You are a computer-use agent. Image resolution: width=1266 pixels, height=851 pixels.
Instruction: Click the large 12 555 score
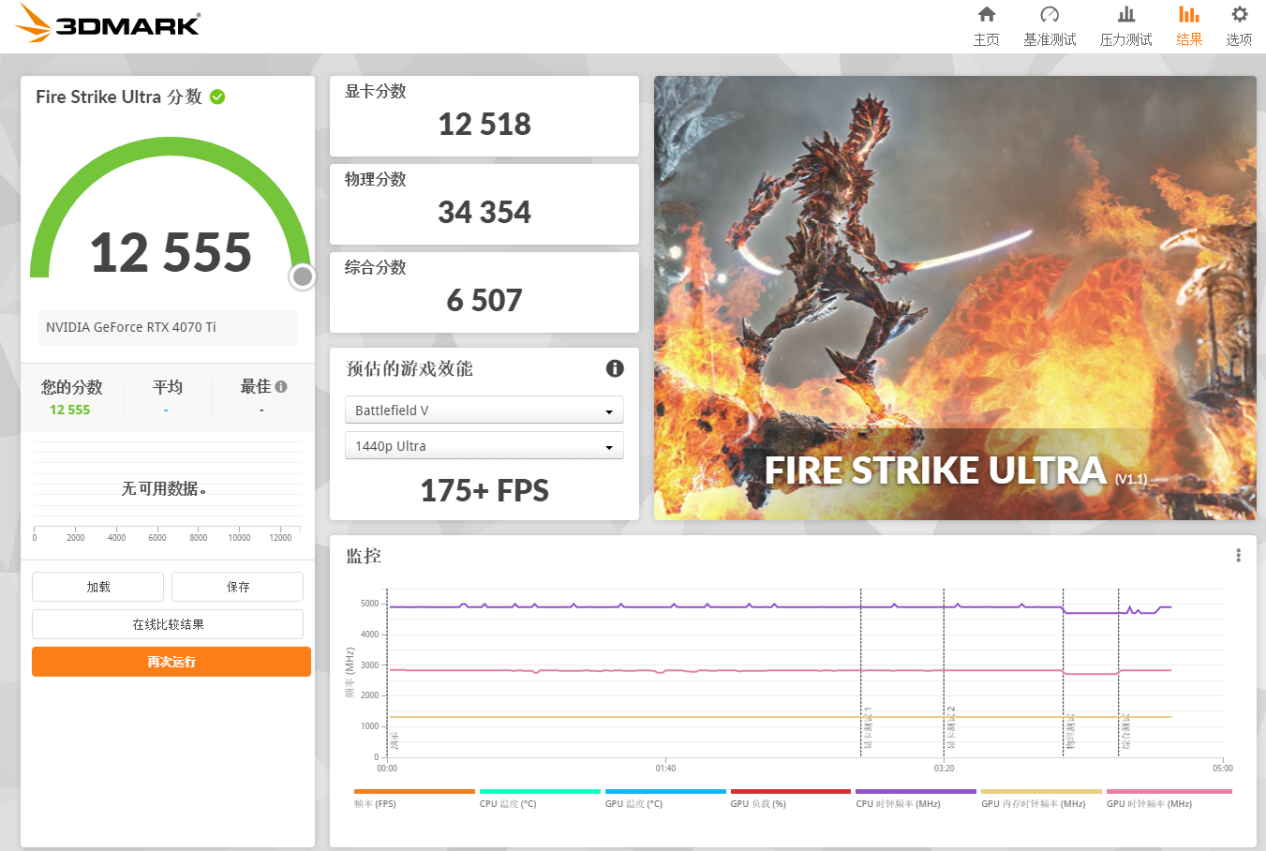click(x=171, y=252)
